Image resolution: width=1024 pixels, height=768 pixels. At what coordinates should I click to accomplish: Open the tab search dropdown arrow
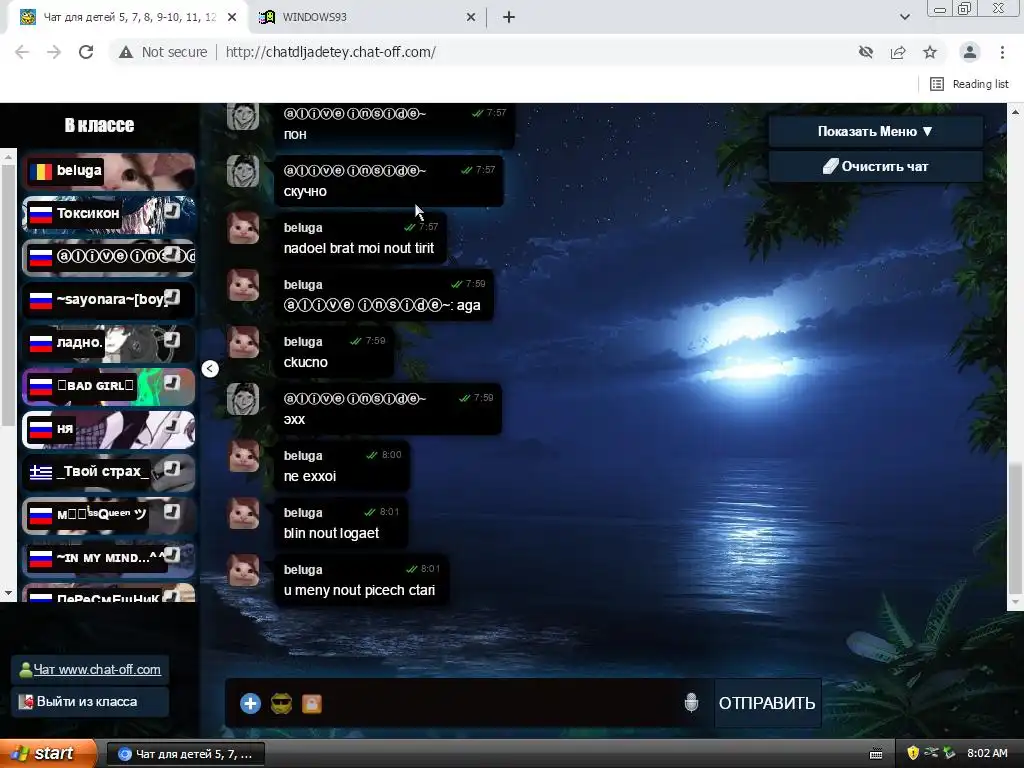click(x=904, y=17)
